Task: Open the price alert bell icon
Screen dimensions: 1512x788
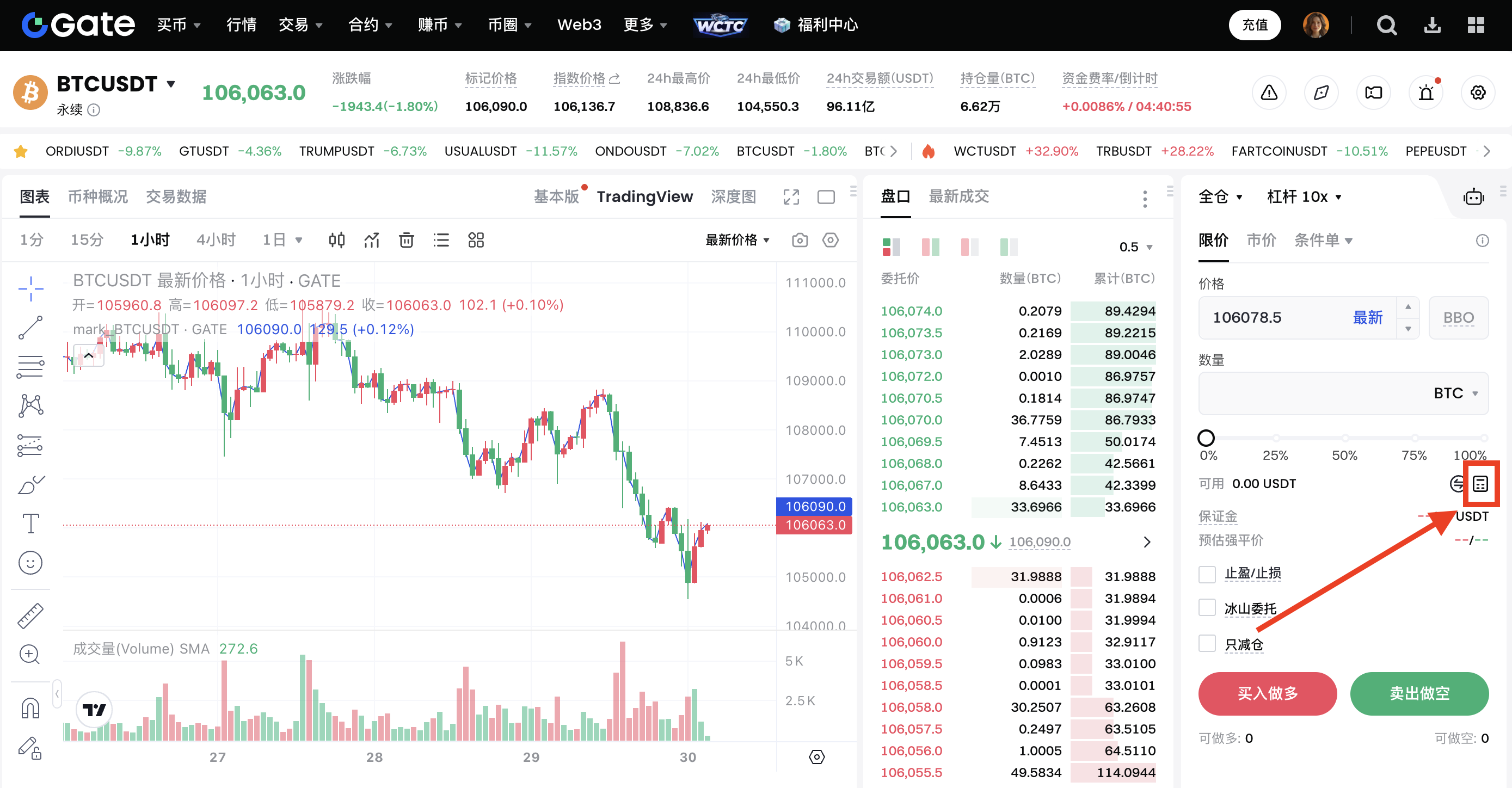Action: [x=1425, y=93]
